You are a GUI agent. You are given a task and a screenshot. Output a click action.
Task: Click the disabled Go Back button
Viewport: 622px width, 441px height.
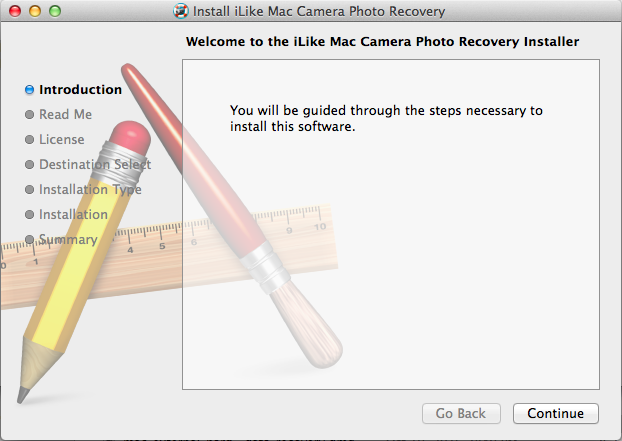click(461, 413)
